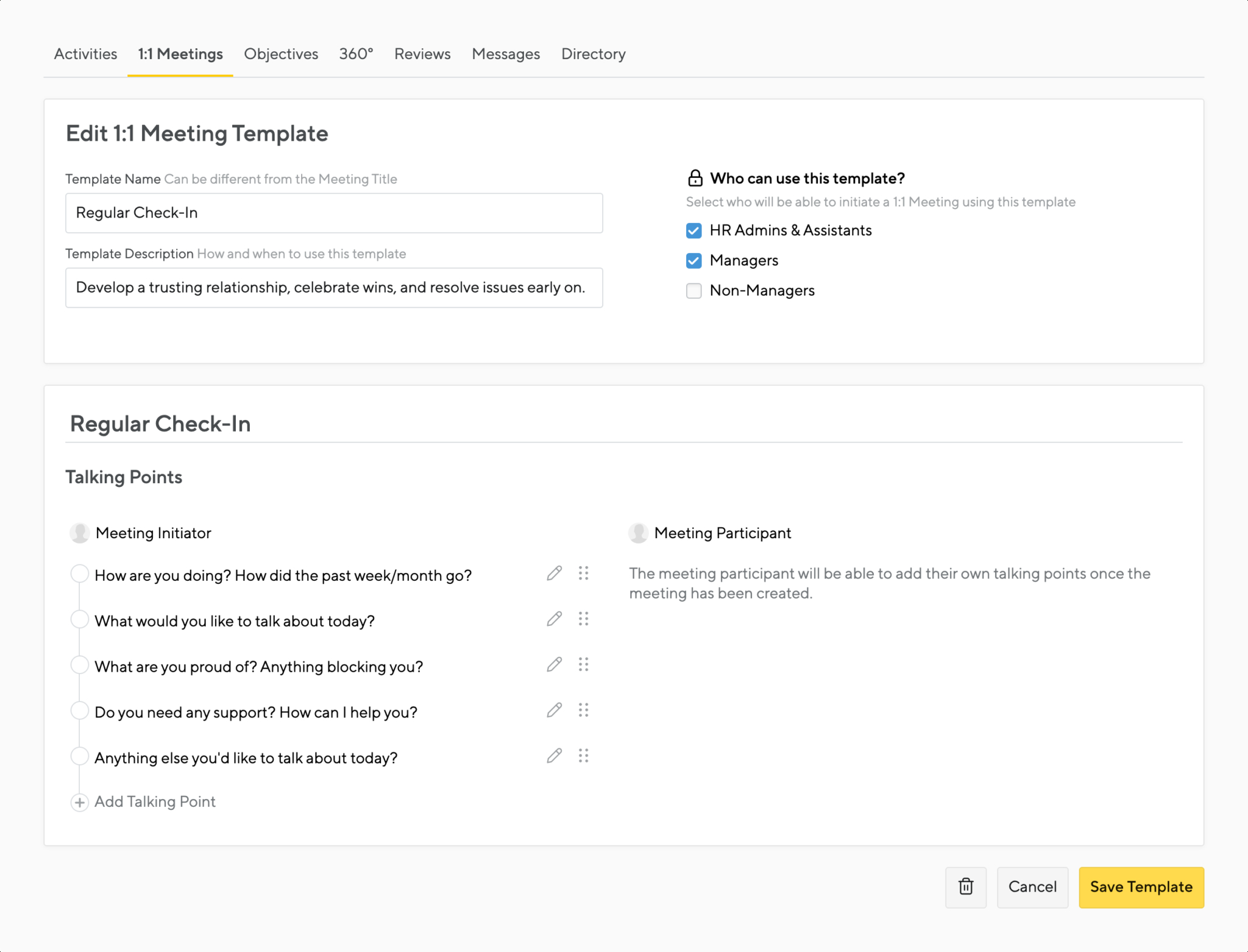Click 'What would you like to talk about today?' text
Screen dimensions: 1248x952
tap(235, 622)
